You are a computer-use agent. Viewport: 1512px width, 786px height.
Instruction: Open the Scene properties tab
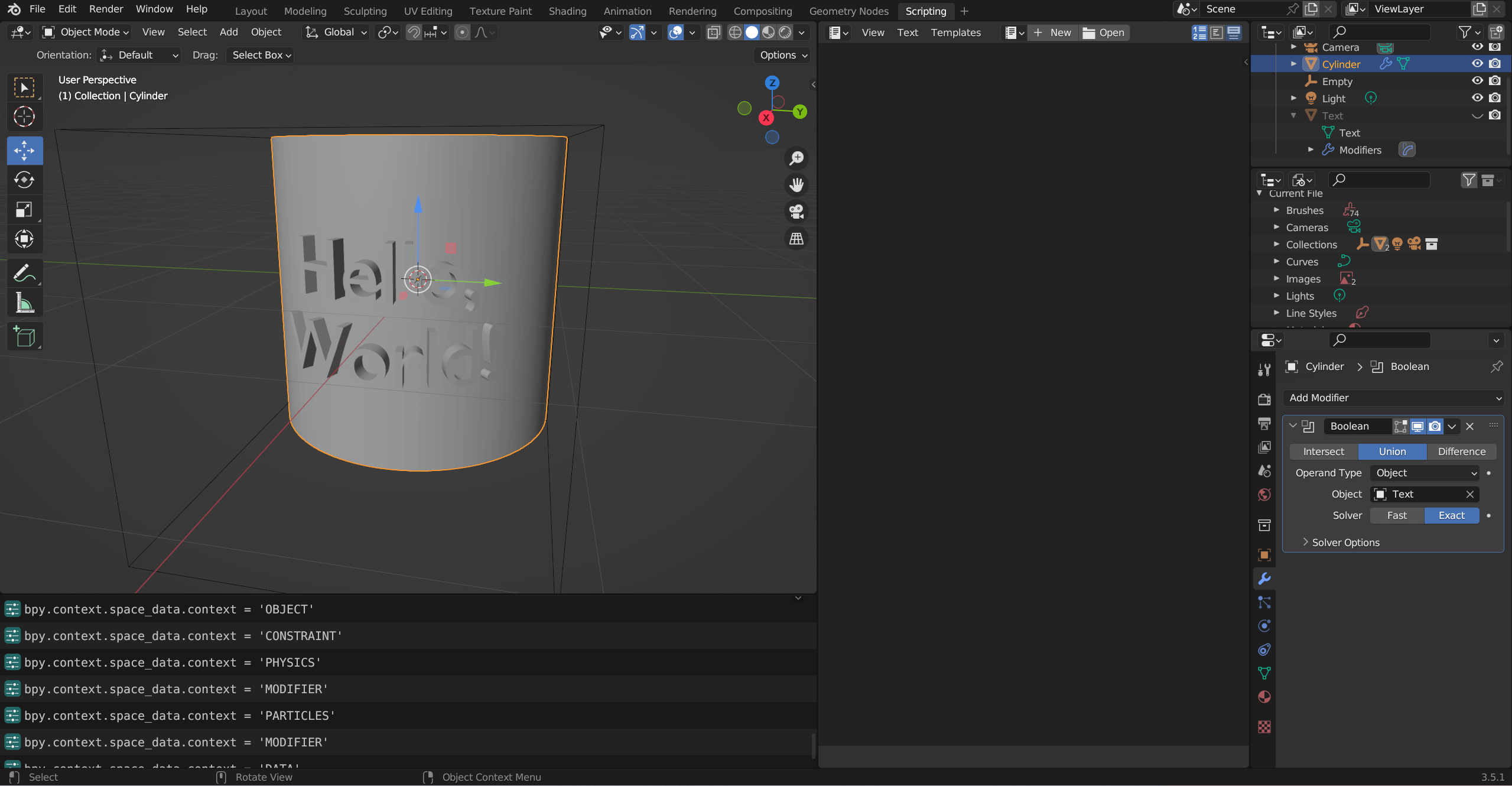click(1264, 471)
